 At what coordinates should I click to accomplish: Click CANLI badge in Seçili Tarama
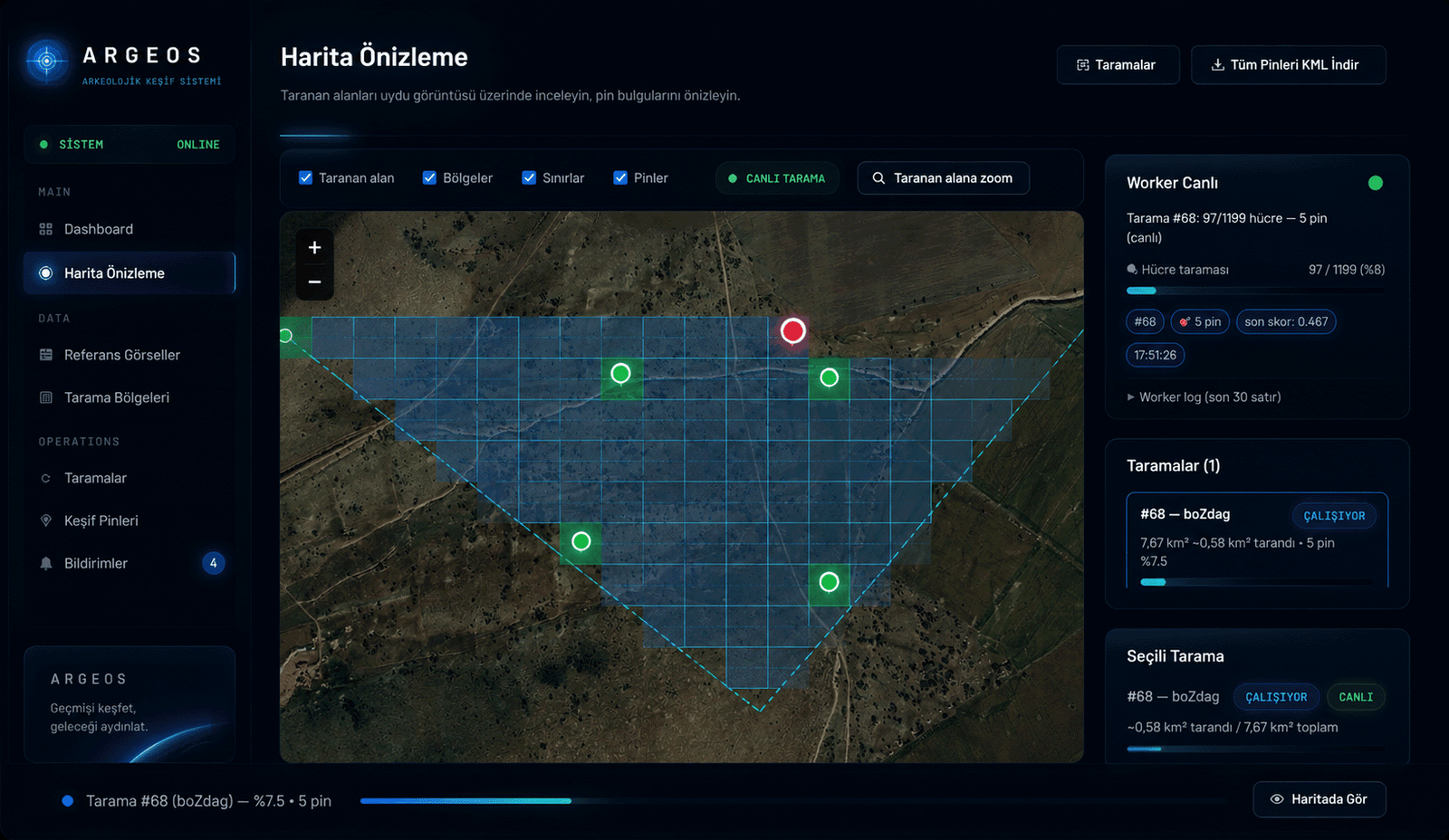tap(1356, 697)
